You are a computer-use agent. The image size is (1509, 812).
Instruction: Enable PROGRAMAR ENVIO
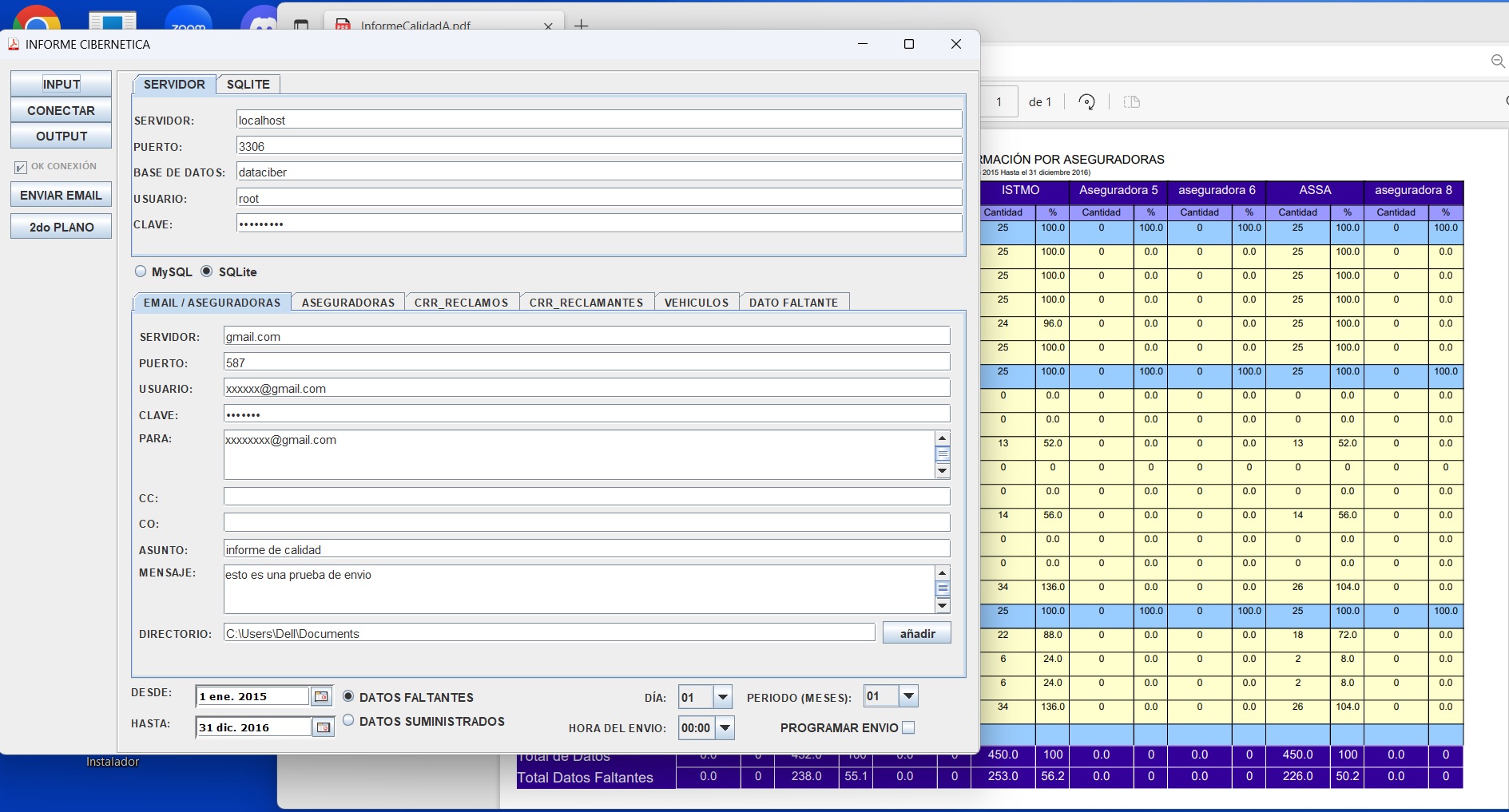[909, 727]
